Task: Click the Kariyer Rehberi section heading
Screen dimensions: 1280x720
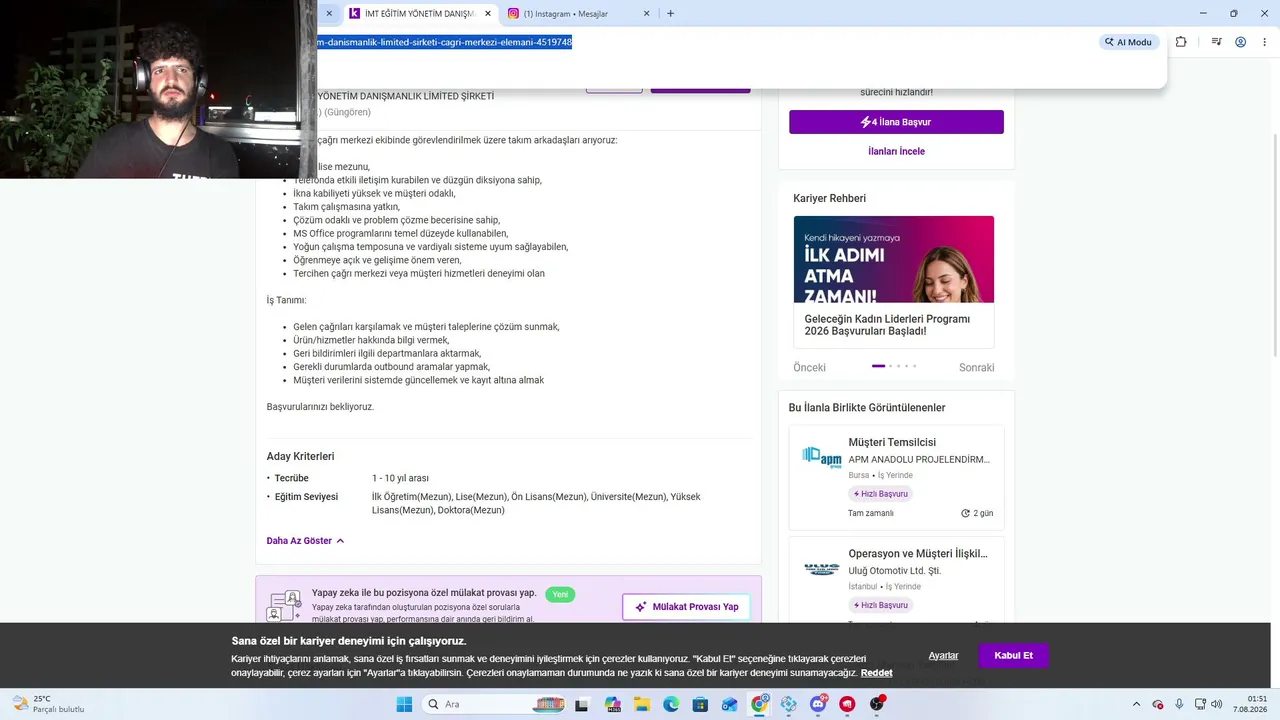Action: (x=829, y=198)
